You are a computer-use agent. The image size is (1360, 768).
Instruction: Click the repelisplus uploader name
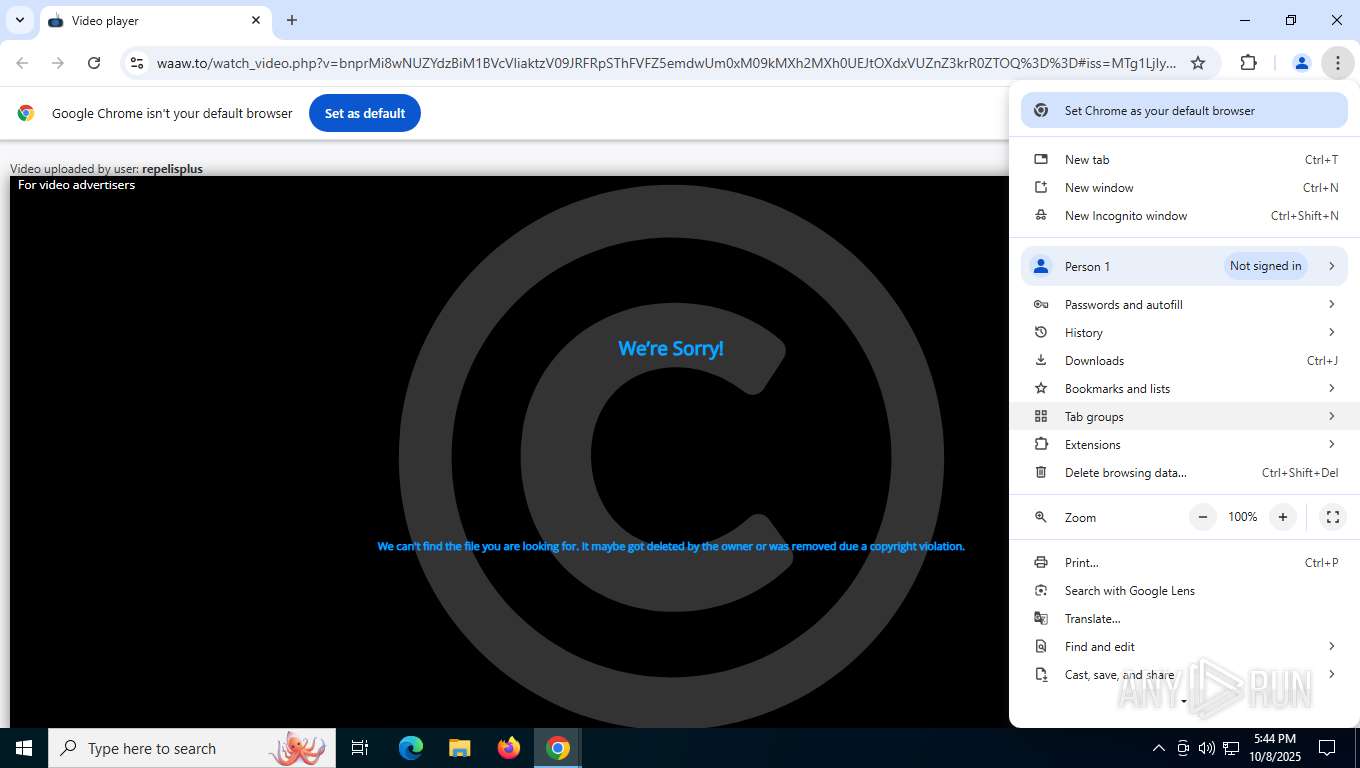[x=172, y=169]
